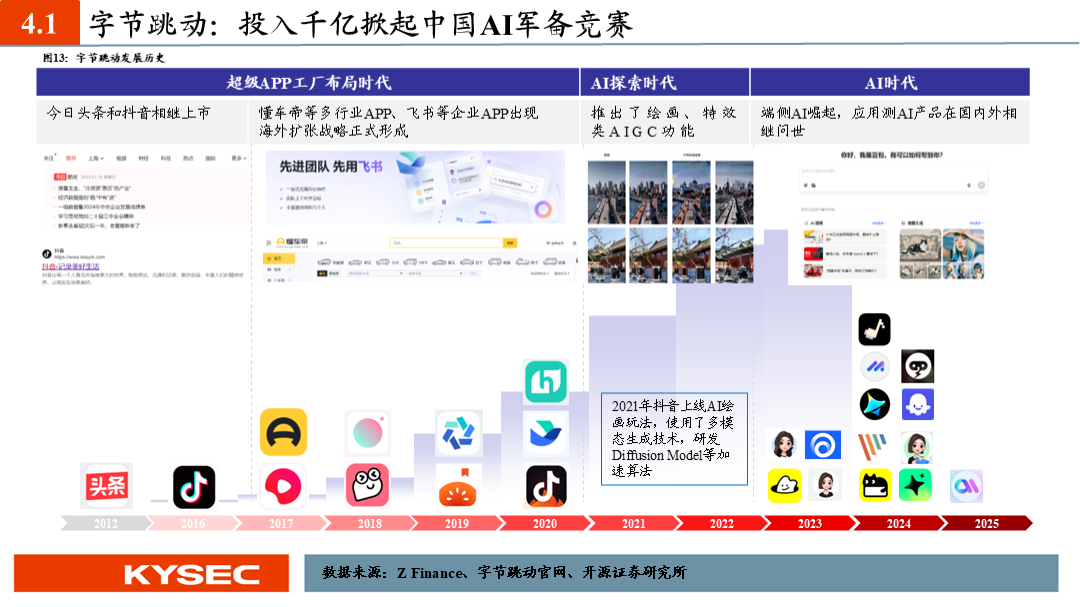Click the 懂车帝 website screenshot
1080x607 pixels.
tap(421, 259)
